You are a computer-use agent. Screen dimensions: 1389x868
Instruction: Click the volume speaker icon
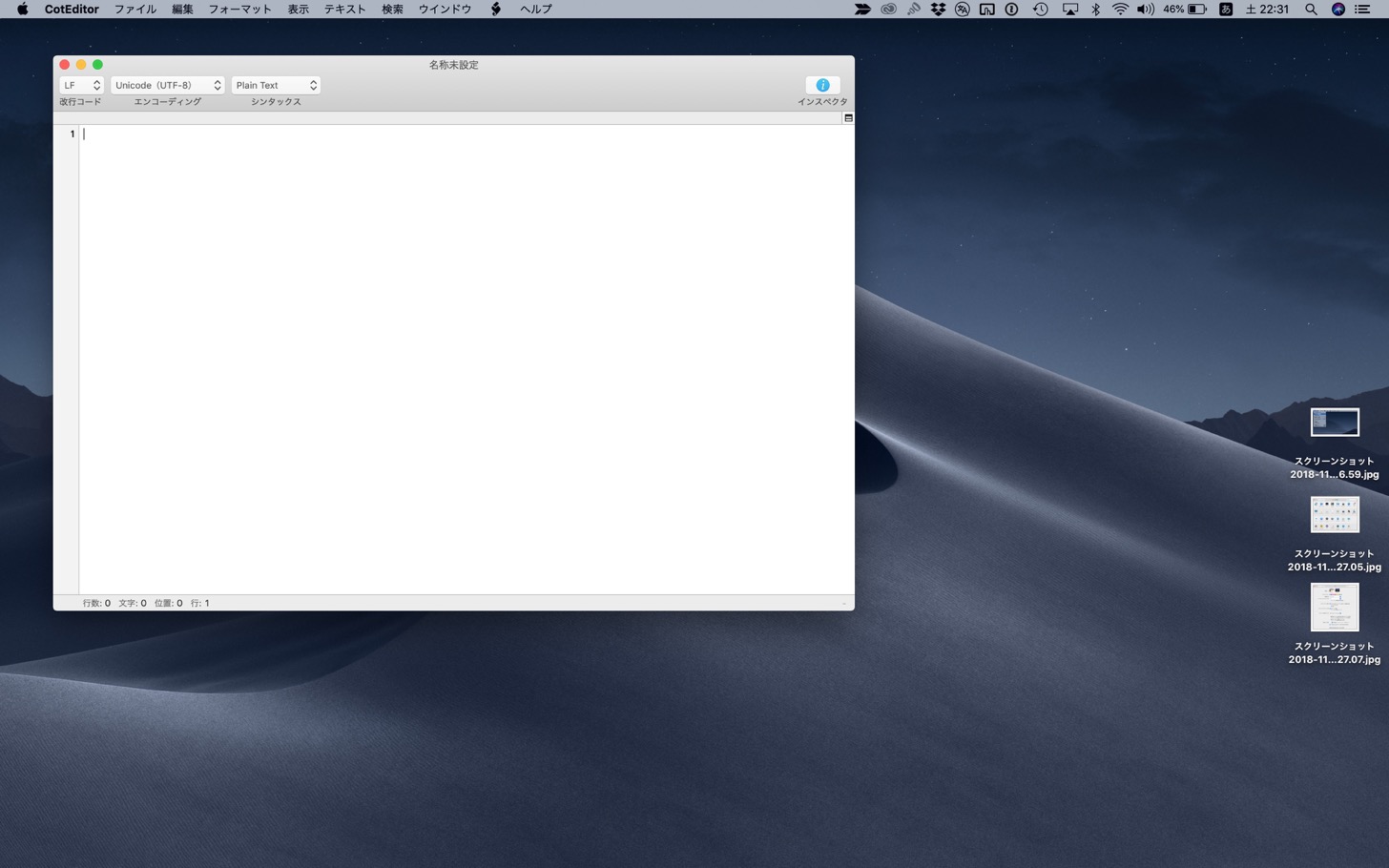(x=1146, y=9)
